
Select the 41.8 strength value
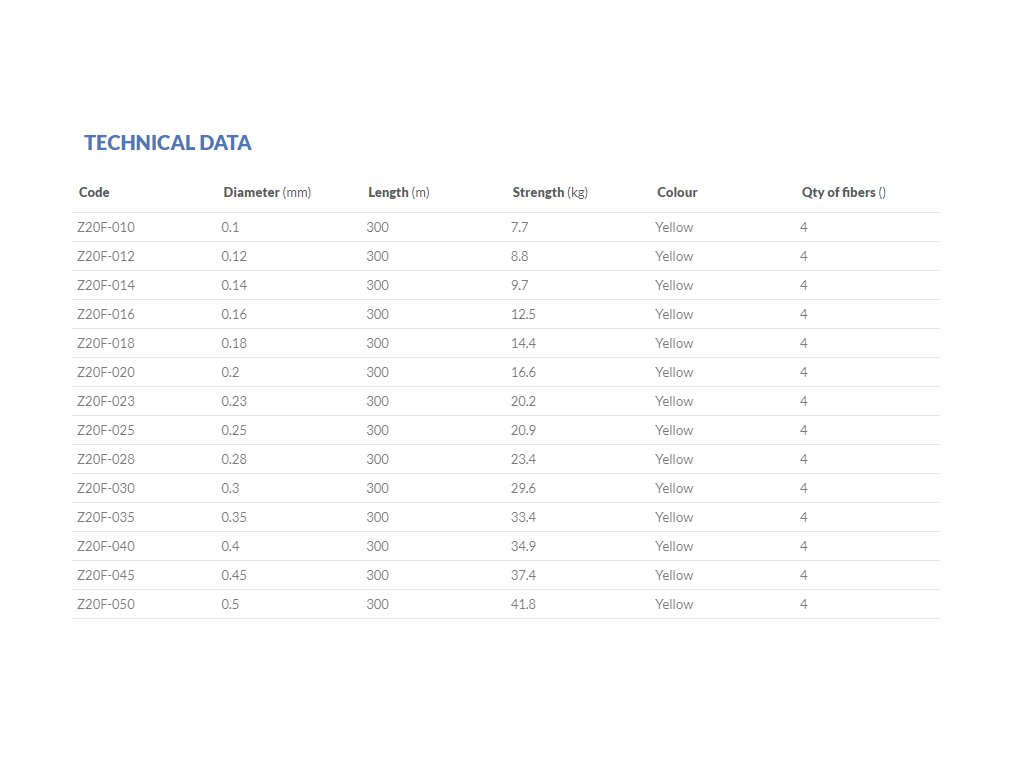(523, 604)
